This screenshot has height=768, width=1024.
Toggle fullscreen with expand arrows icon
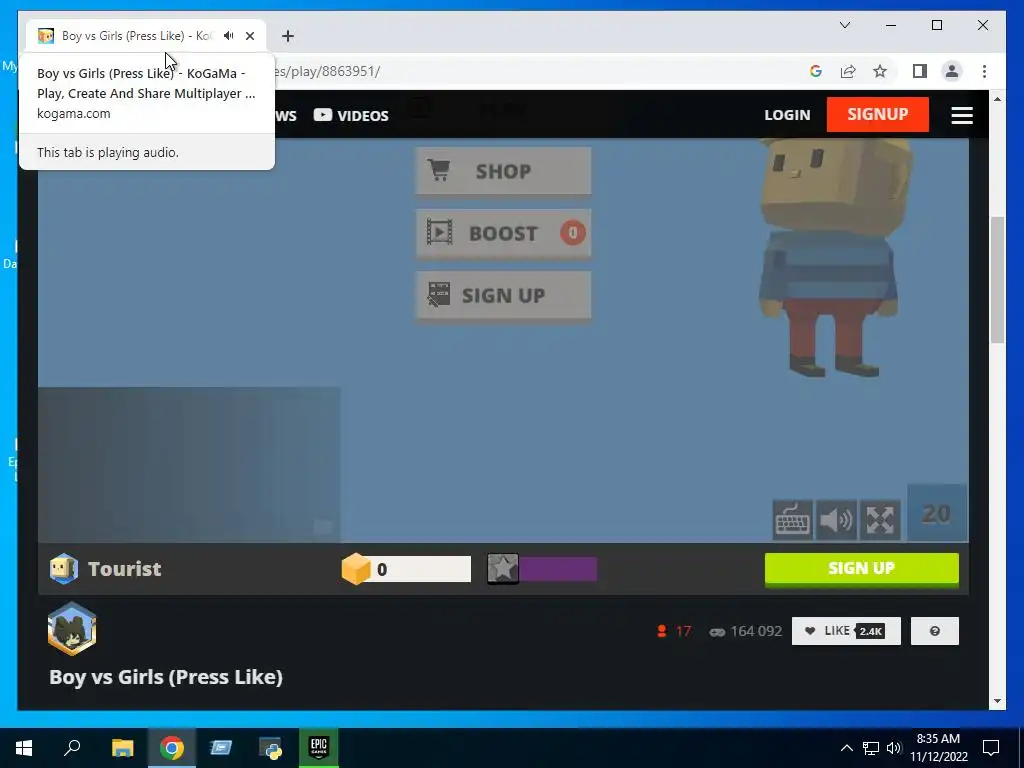point(880,520)
